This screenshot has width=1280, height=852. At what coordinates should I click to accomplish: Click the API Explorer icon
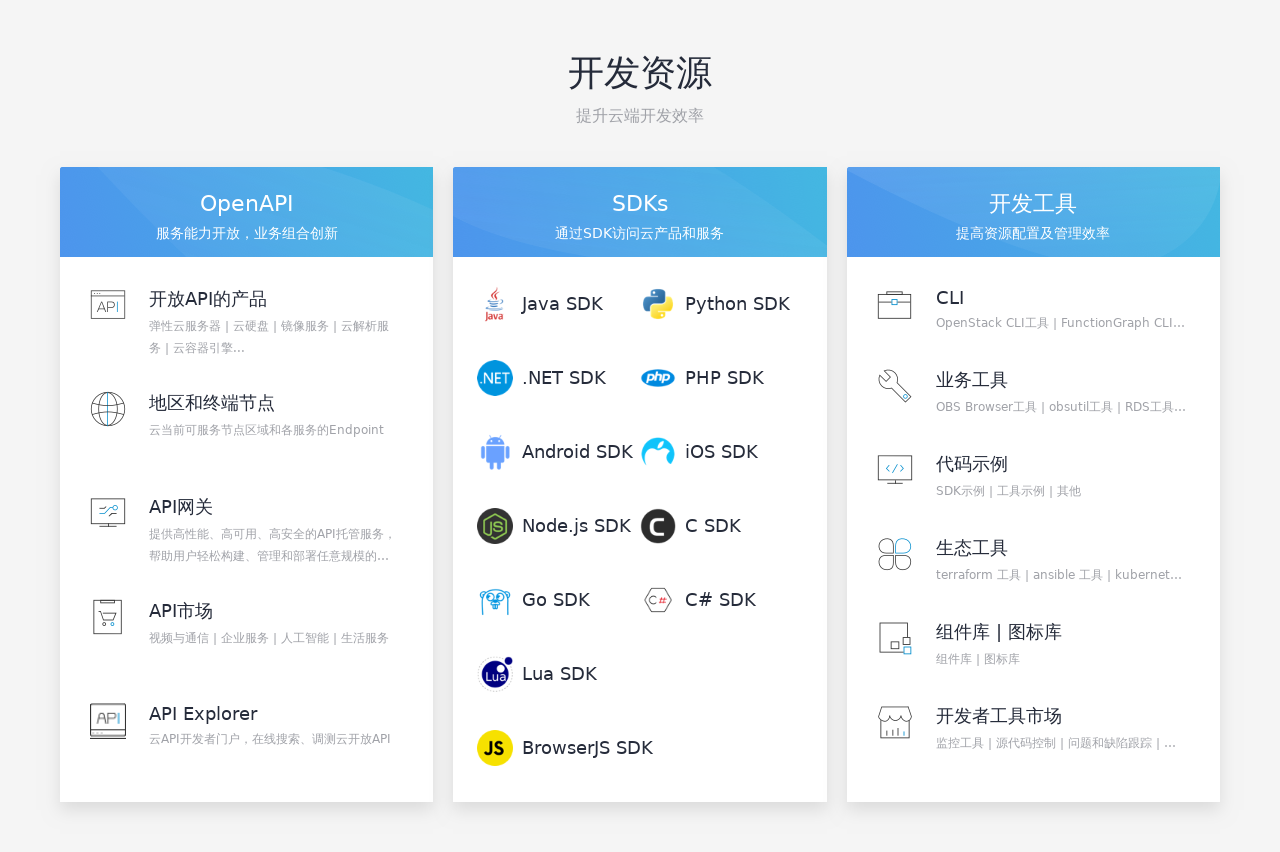pyautogui.click(x=107, y=721)
